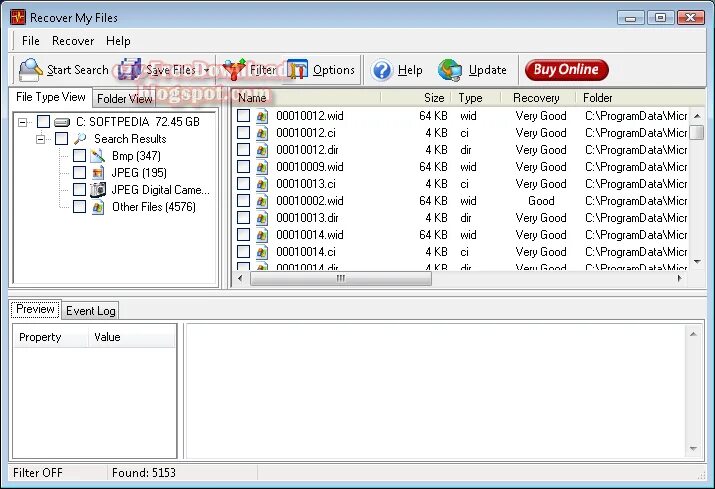Click the file icon of 00010009.wid
This screenshot has width=715, height=489.
coord(262,167)
